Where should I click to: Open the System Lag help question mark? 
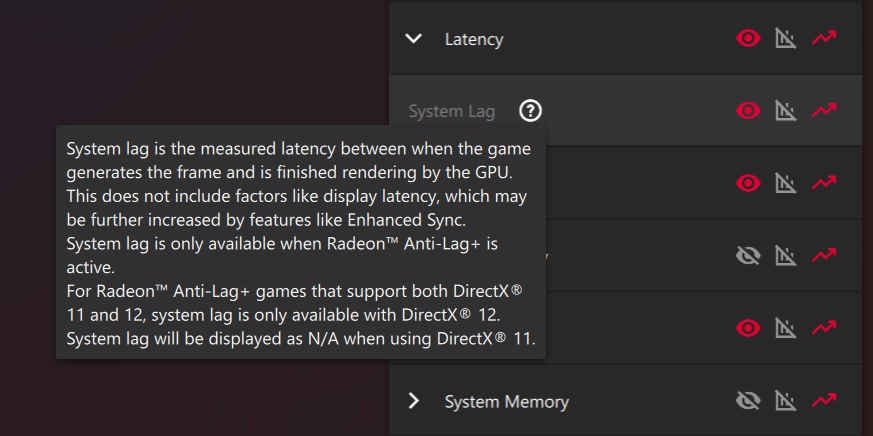(530, 111)
